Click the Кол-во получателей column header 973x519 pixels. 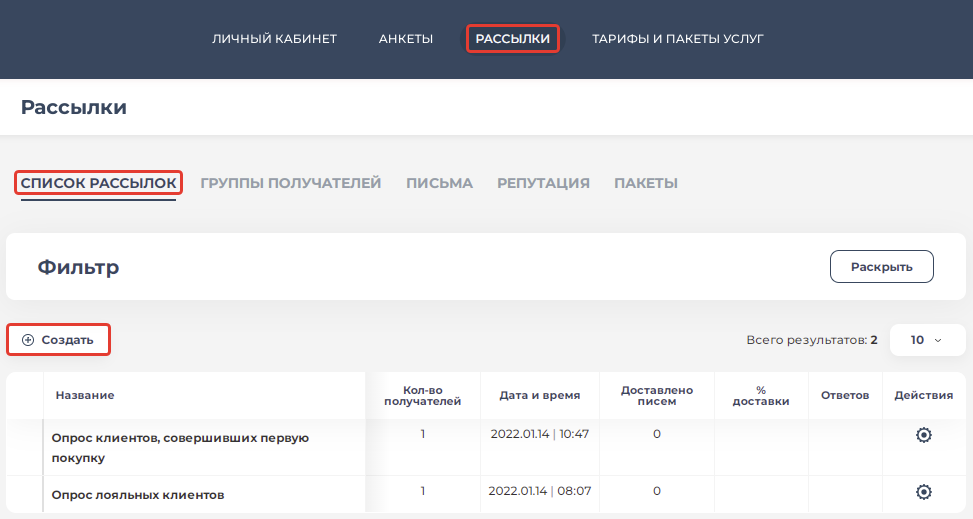[x=423, y=395]
